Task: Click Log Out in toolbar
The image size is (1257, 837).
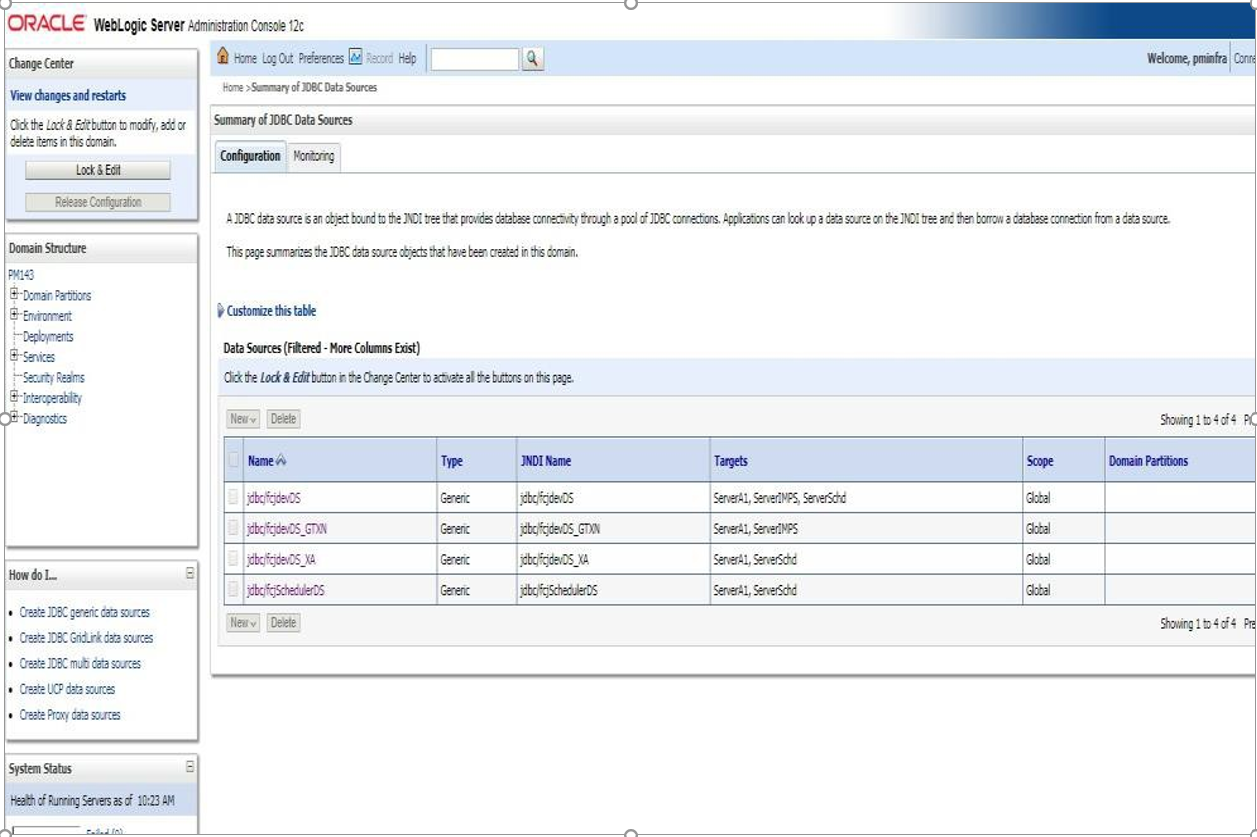Action: tap(278, 58)
